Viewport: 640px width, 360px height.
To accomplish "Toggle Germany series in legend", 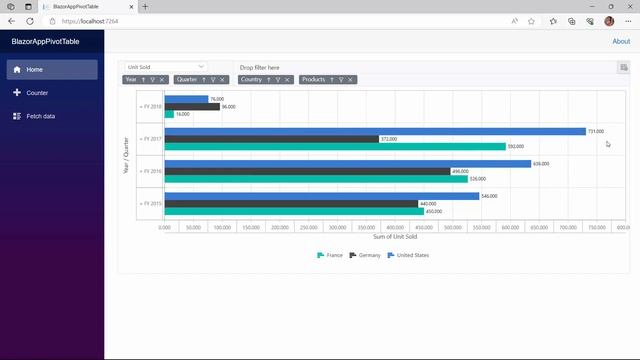I will (365, 255).
